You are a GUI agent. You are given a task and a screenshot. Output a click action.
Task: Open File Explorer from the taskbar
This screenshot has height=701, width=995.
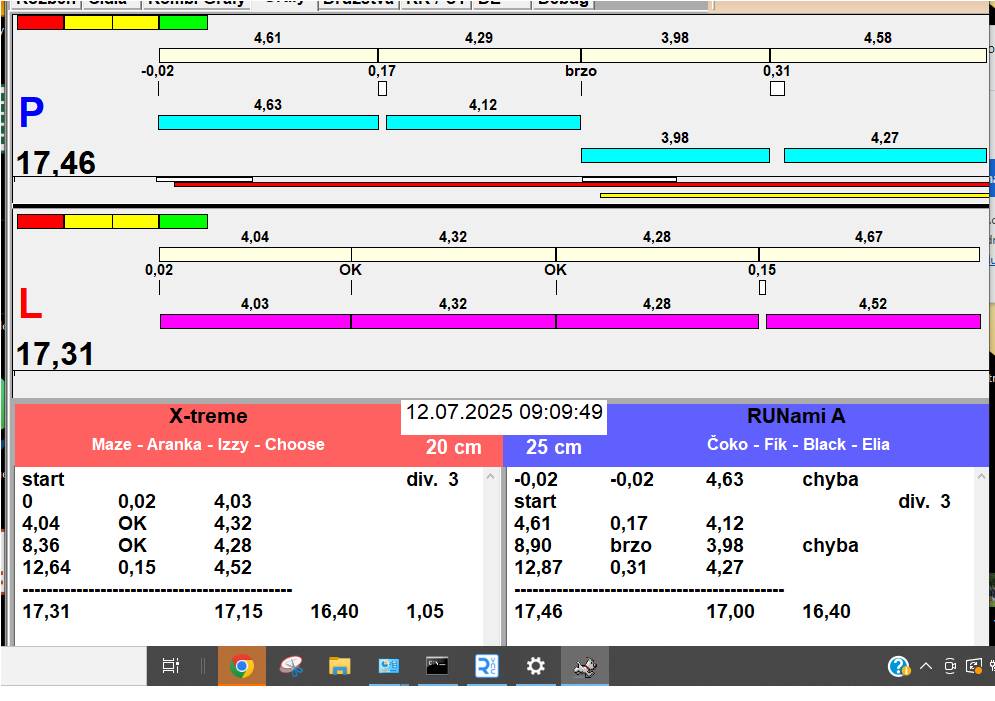340,666
